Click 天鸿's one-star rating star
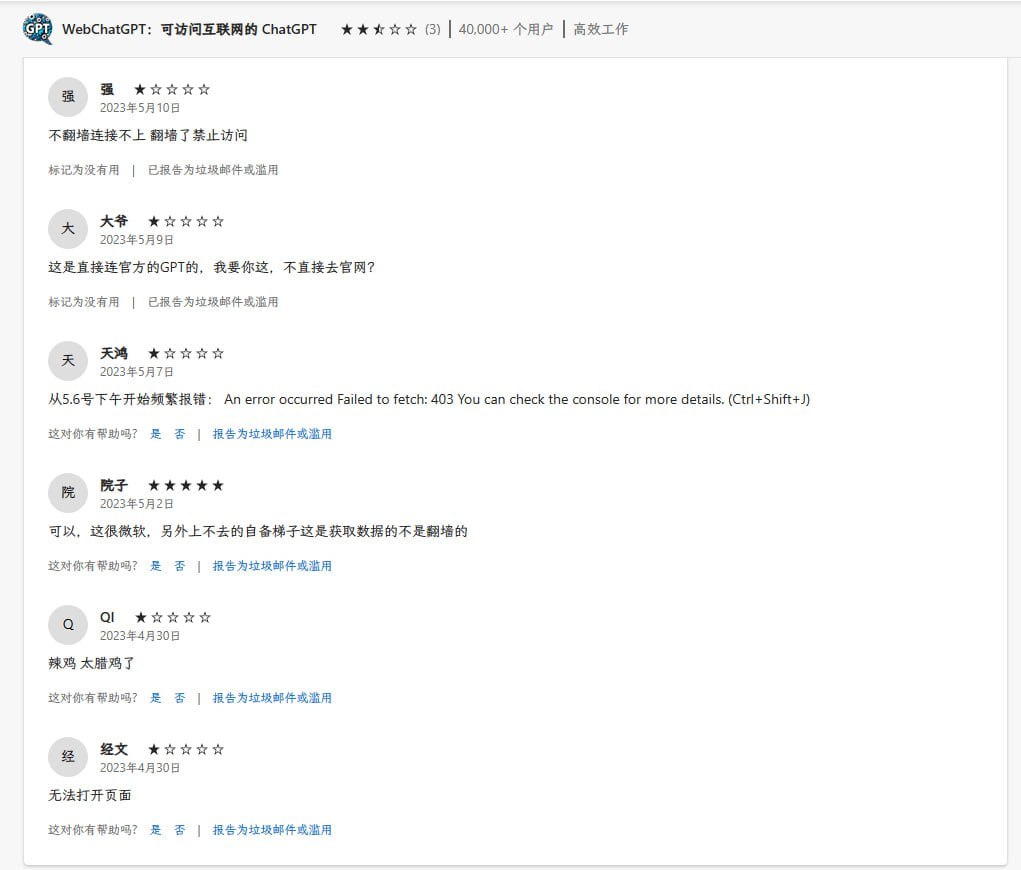This screenshot has width=1021, height=870. [x=155, y=353]
